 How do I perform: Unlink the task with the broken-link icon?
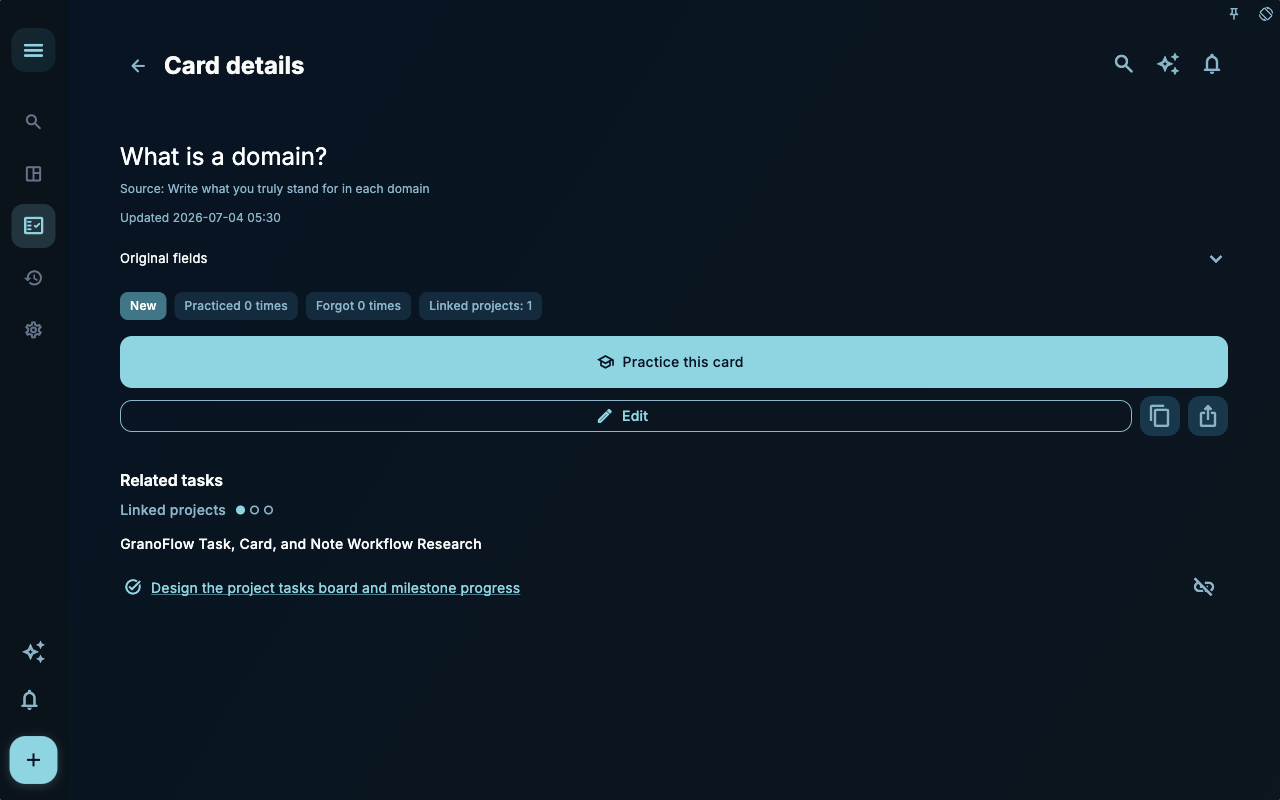click(1204, 587)
